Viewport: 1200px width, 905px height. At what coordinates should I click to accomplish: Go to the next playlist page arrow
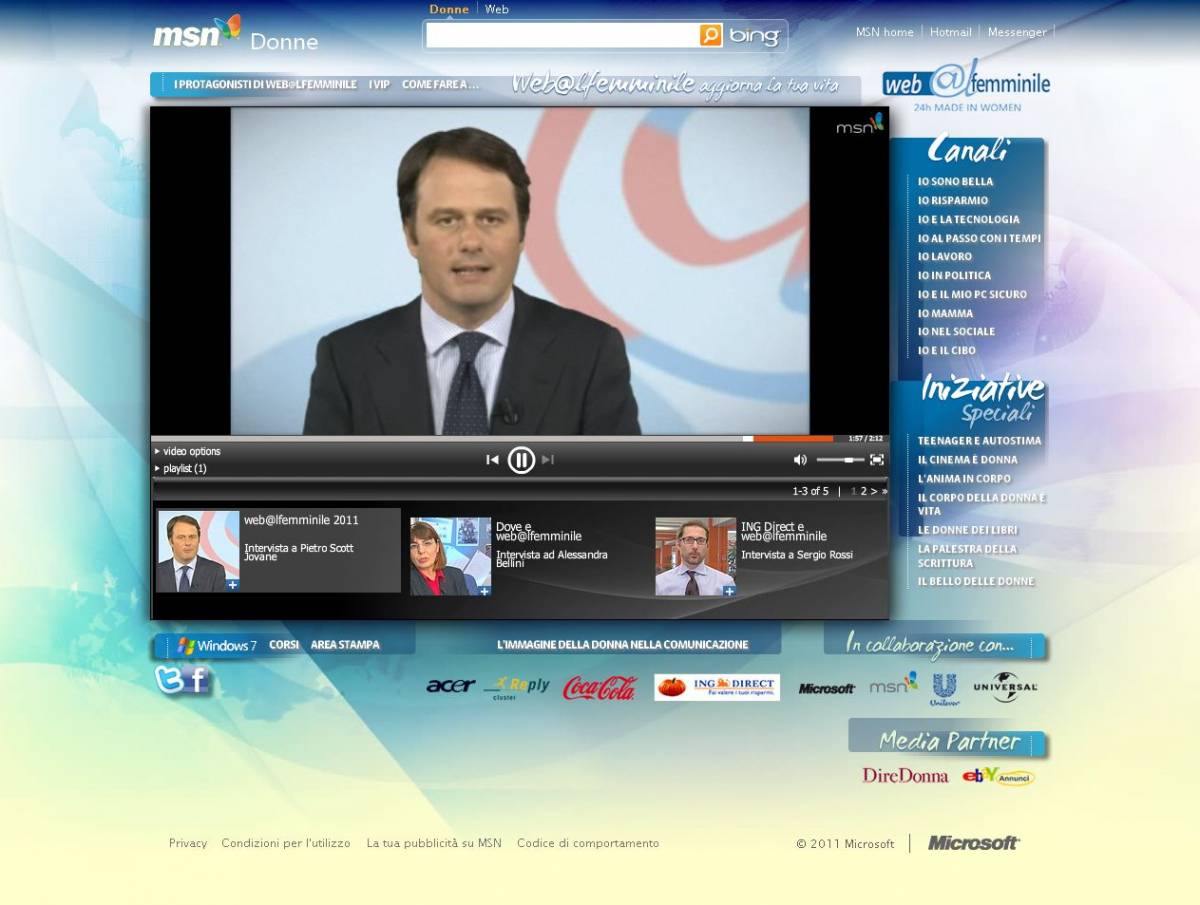click(x=874, y=491)
